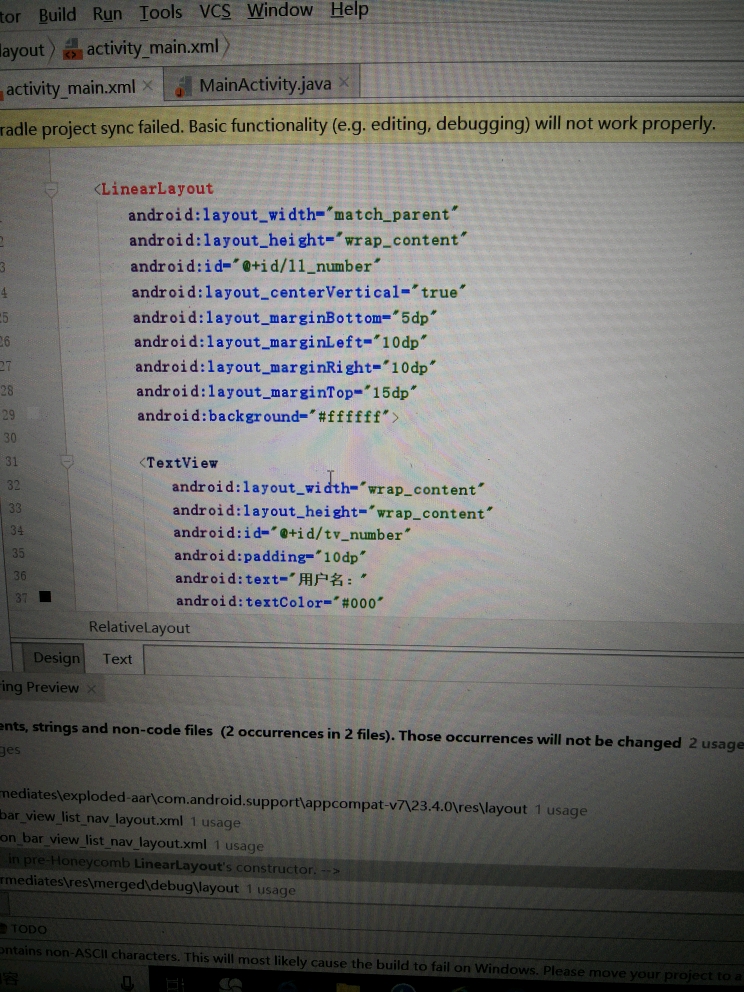
Task: Click android:layout_marginRight="10dp" line
Action: [x=286, y=367]
